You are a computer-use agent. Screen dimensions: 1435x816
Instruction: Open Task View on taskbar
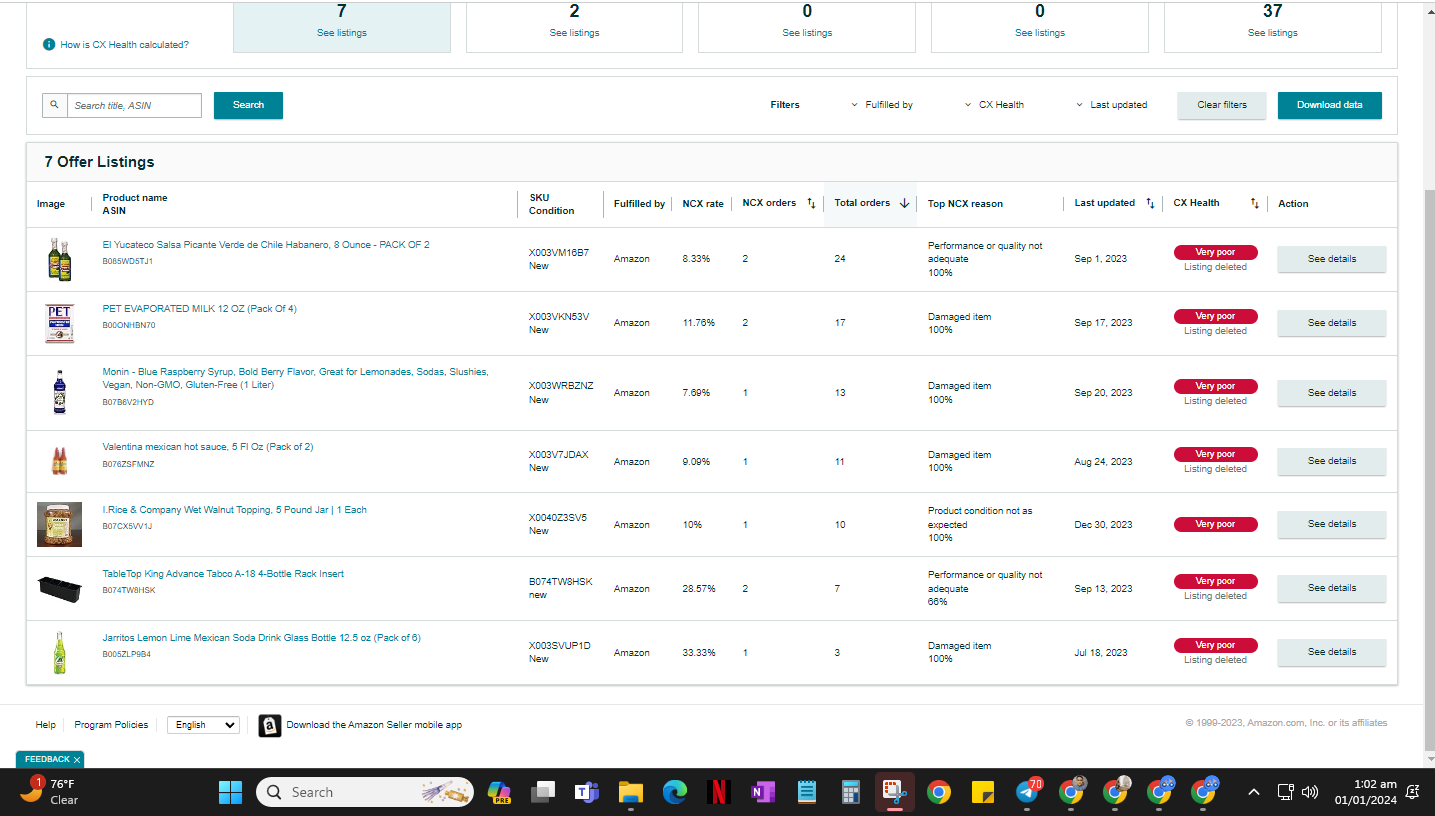coord(543,792)
